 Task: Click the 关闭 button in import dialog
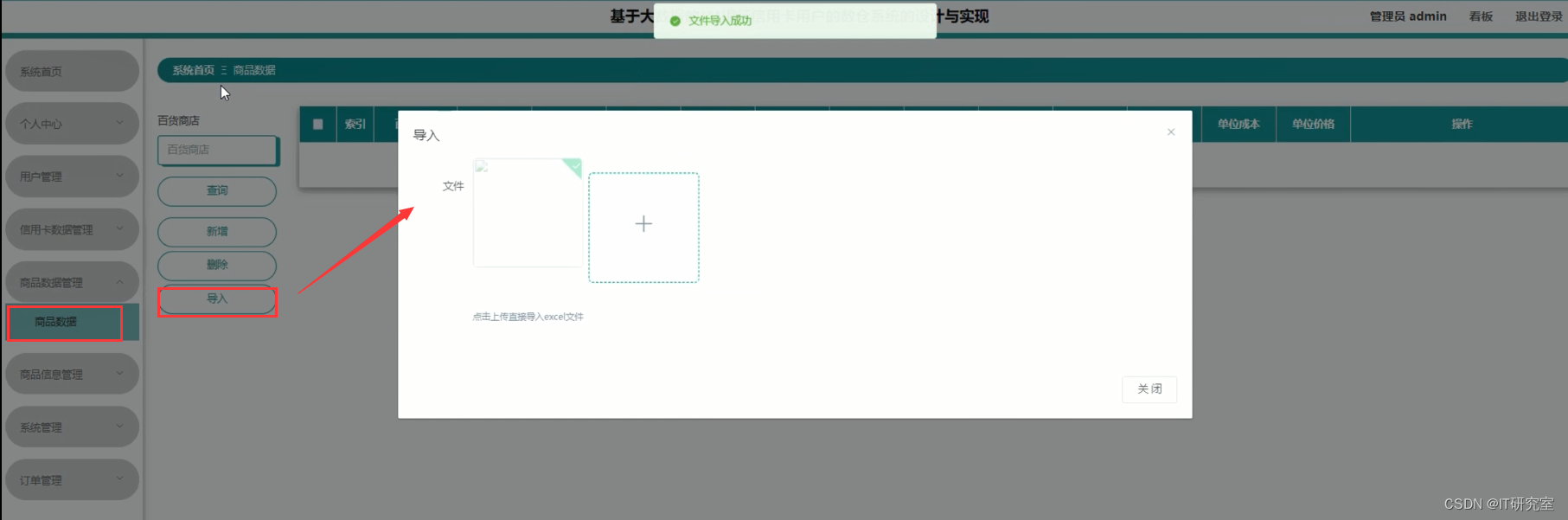pyautogui.click(x=1149, y=389)
